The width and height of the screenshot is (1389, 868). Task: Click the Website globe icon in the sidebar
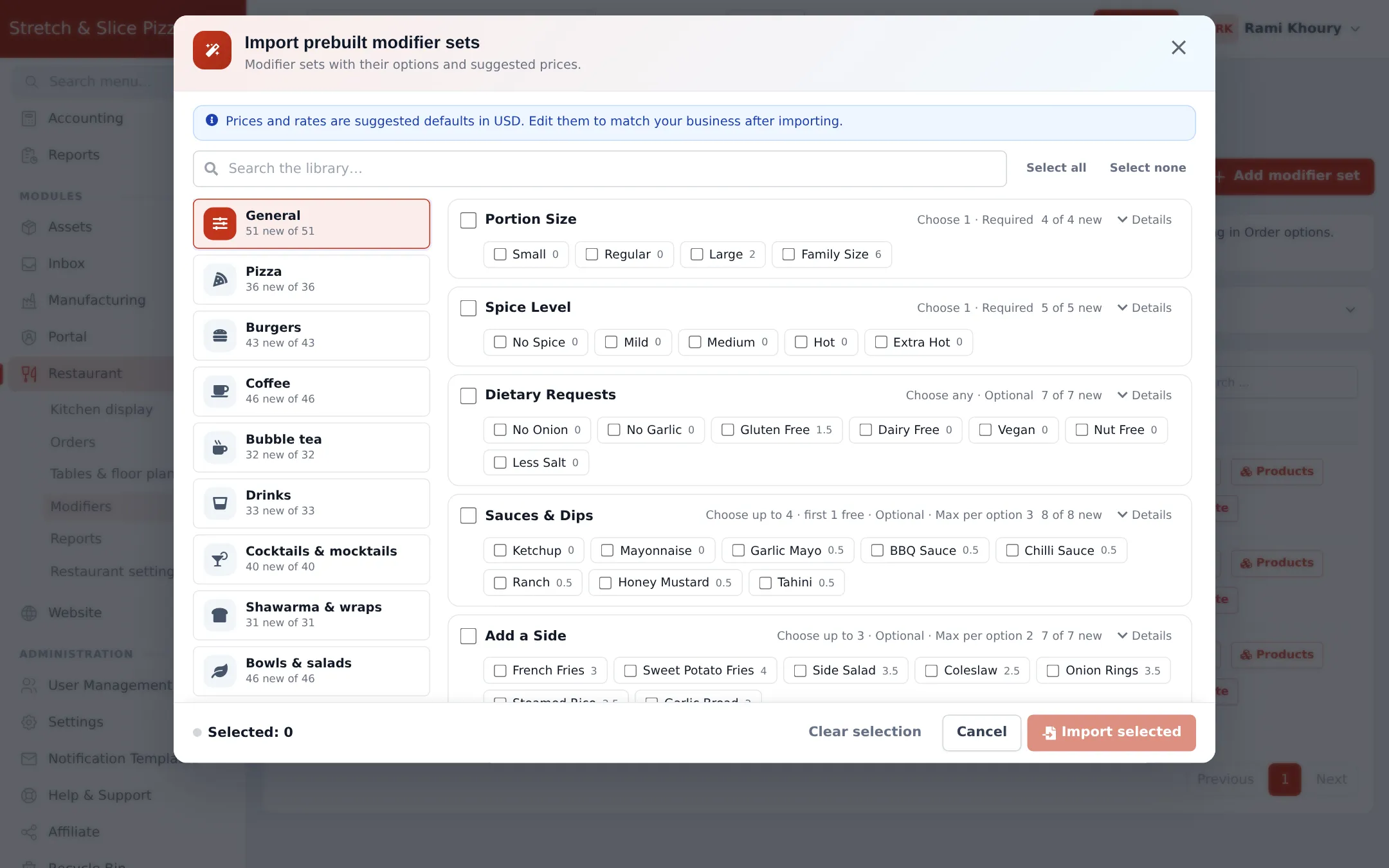pyautogui.click(x=29, y=613)
